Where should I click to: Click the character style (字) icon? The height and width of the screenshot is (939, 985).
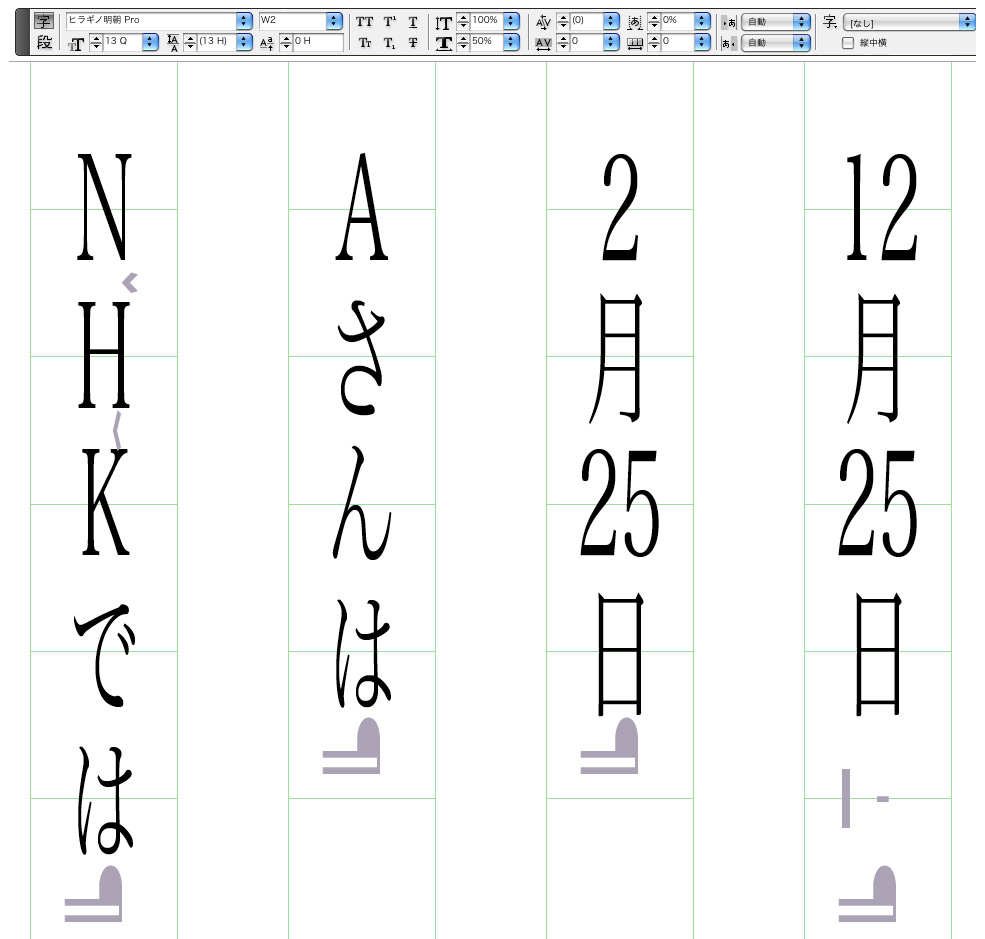(x=830, y=22)
